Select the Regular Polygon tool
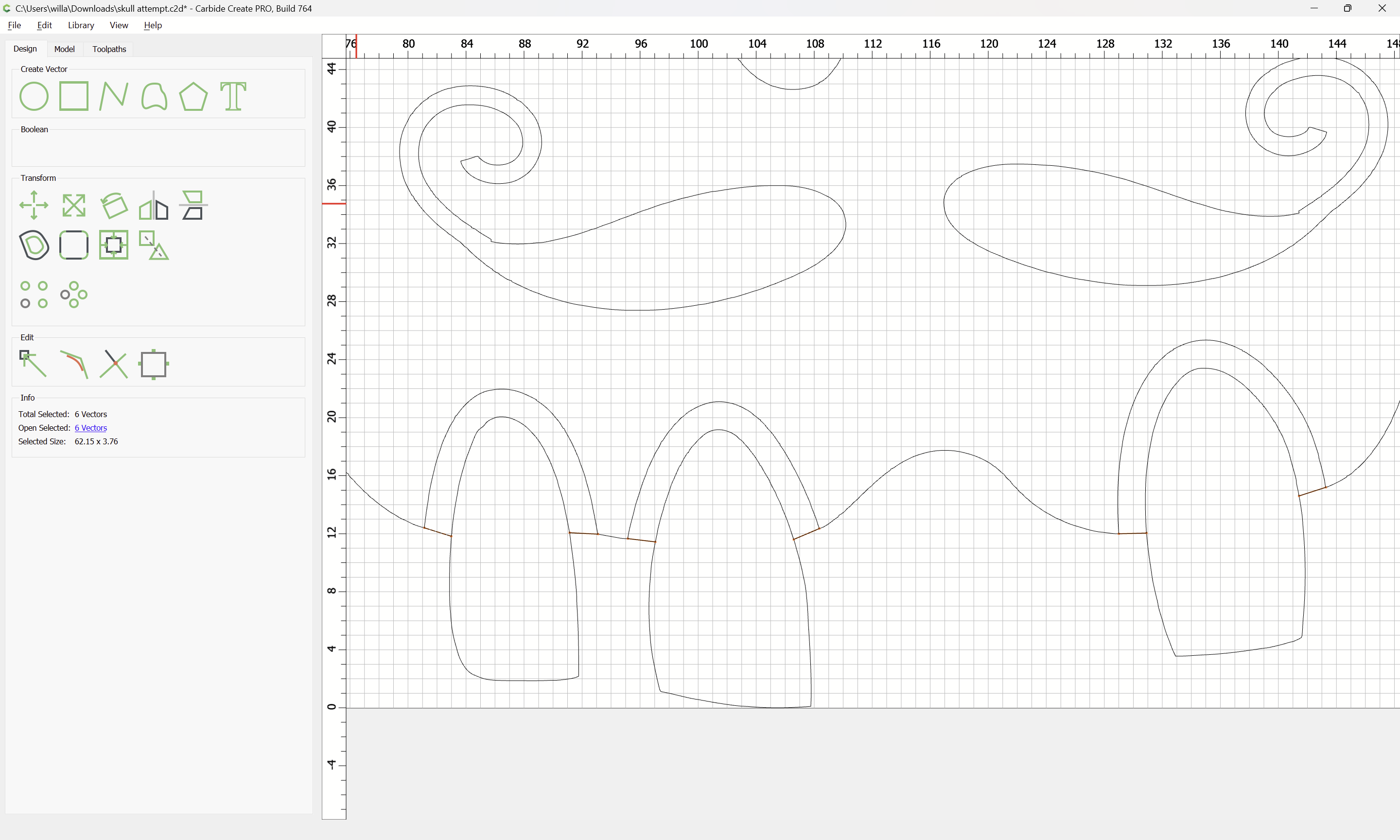This screenshot has width=1400, height=840. pyautogui.click(x=193, y=96)
